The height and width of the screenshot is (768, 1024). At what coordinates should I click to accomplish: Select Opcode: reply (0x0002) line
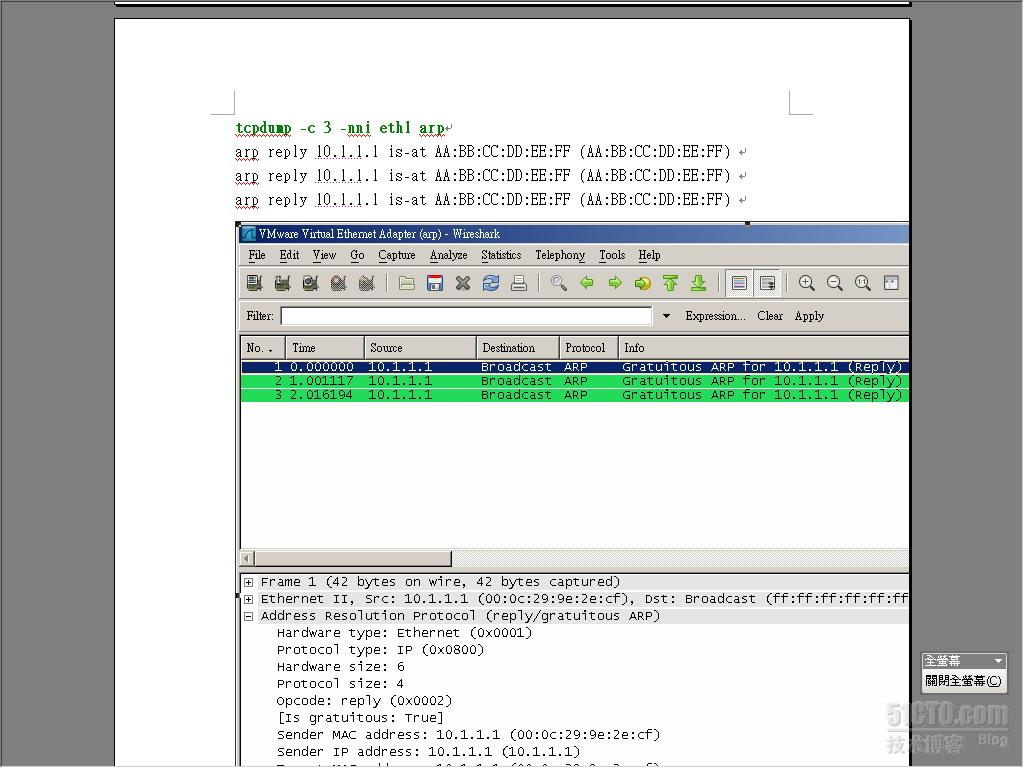click(364, 701)
